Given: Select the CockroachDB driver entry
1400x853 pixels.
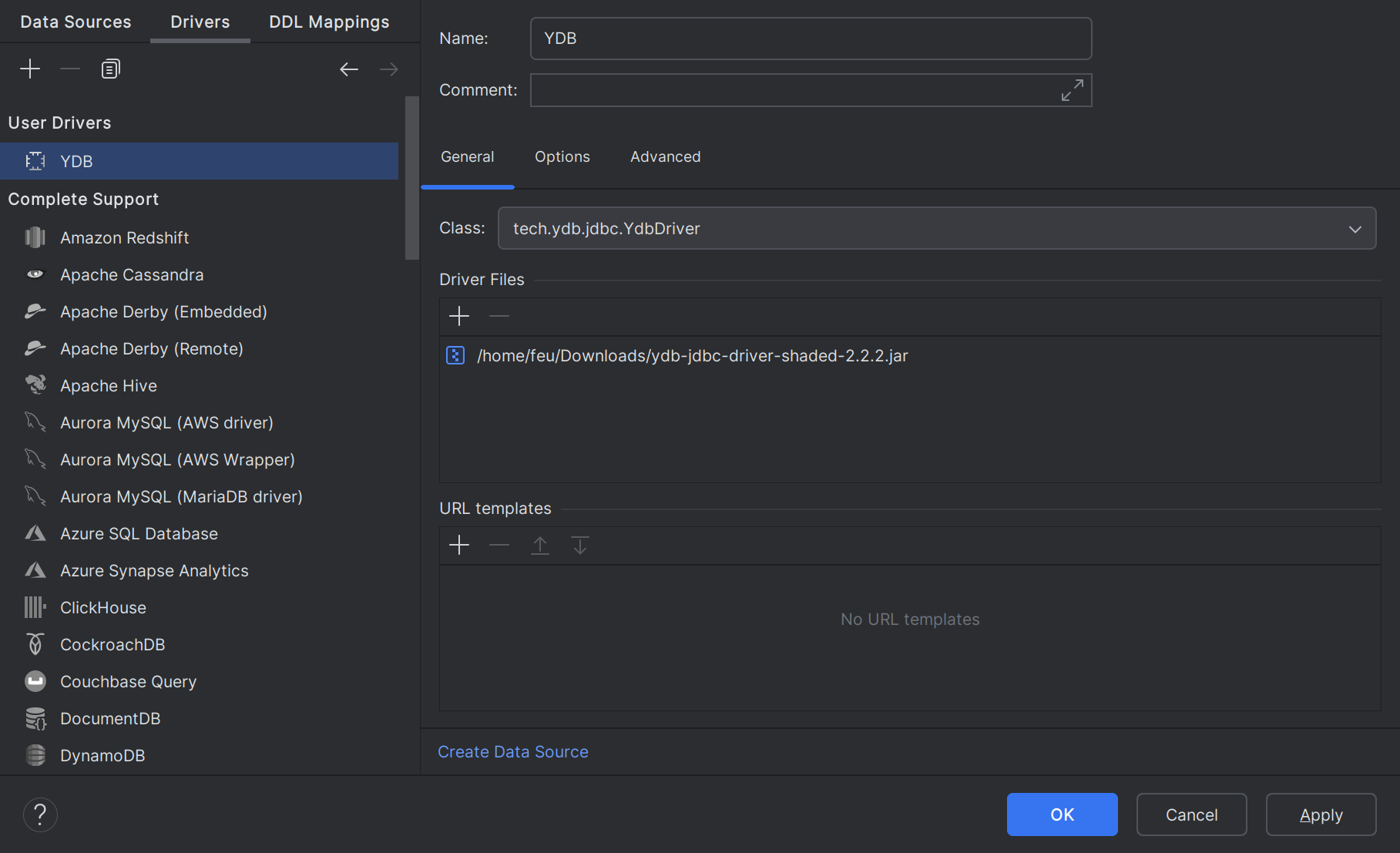Looking at the screenshot, I should 112,645.
